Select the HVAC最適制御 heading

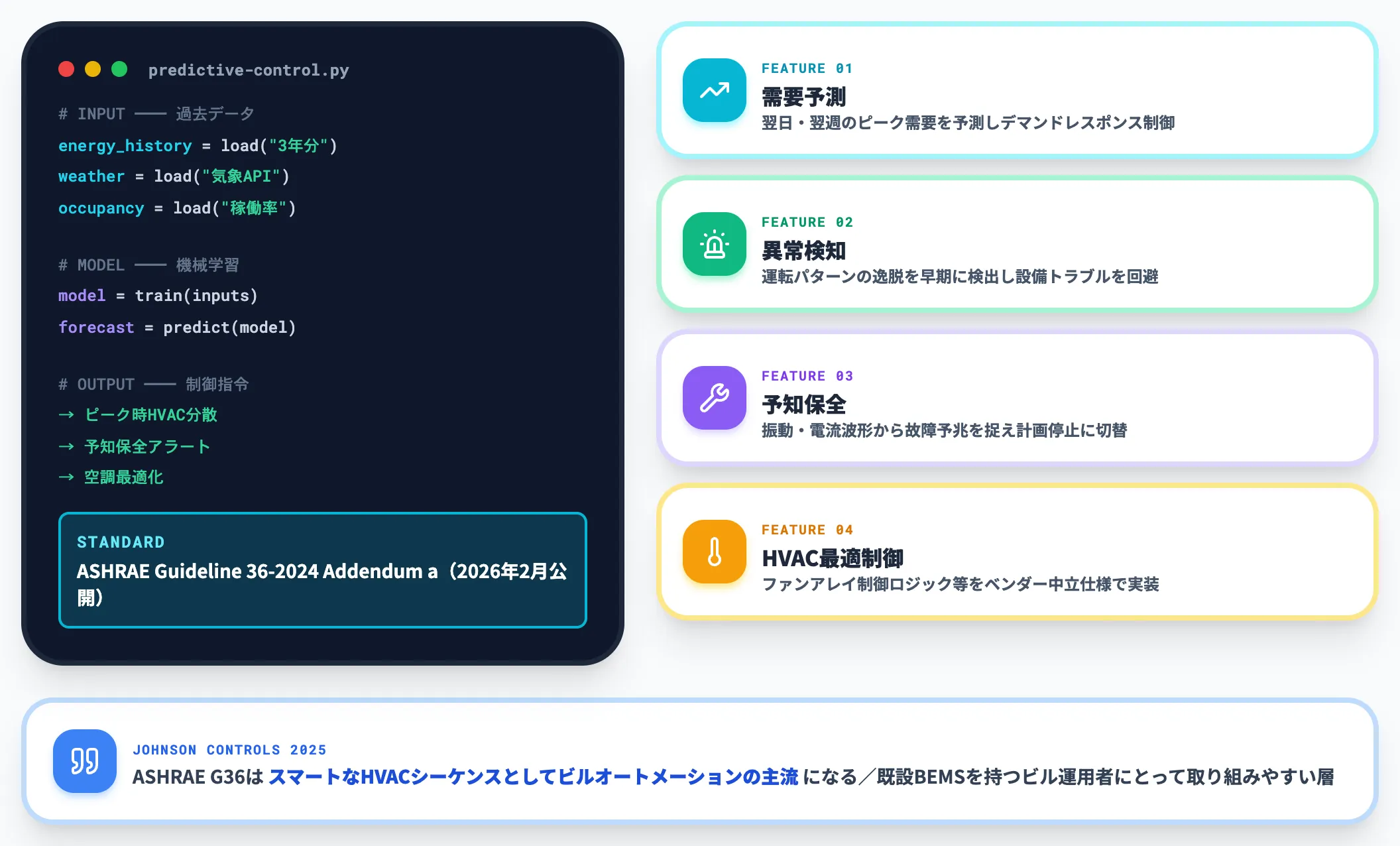[x=833, y=558]
